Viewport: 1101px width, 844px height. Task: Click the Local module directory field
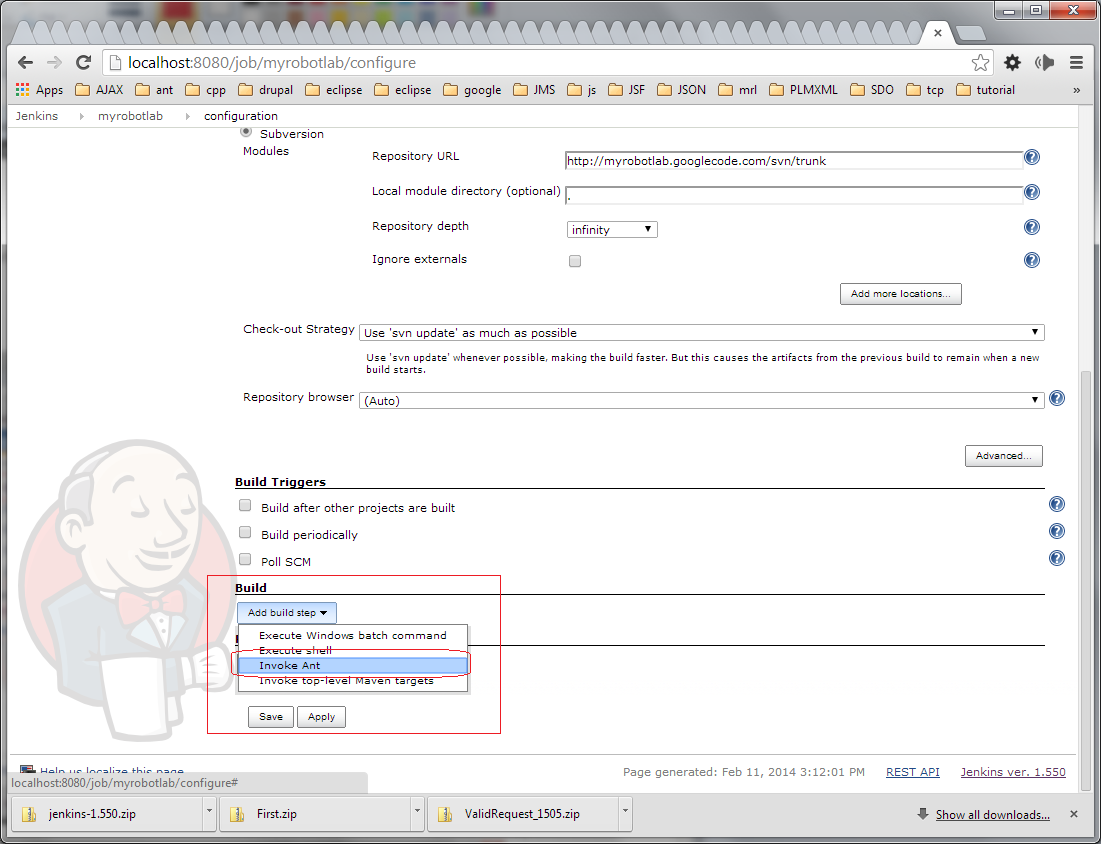(x=793, y=195)
